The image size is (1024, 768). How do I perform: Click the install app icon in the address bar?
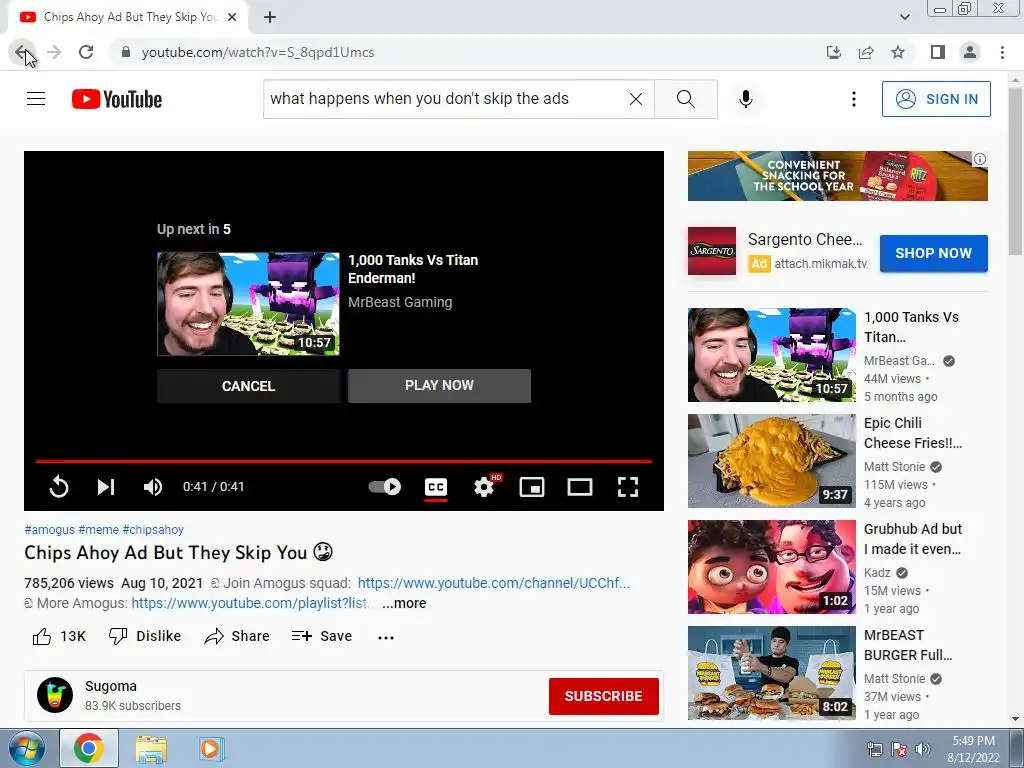coord(834,52)
